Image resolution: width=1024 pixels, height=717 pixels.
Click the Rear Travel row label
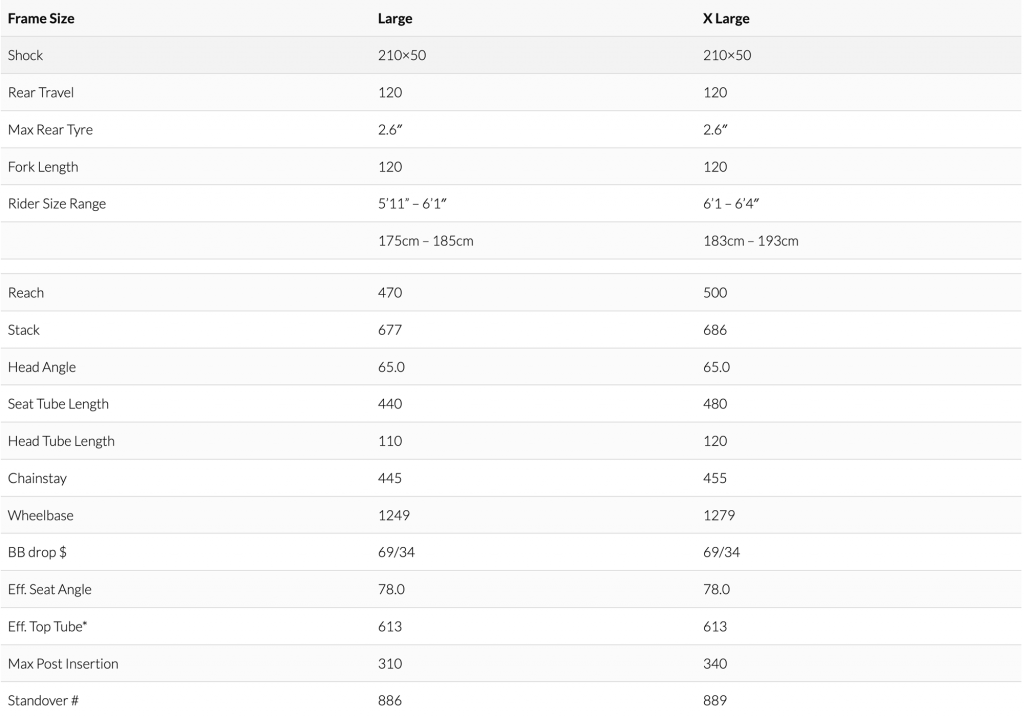(41, 92)
